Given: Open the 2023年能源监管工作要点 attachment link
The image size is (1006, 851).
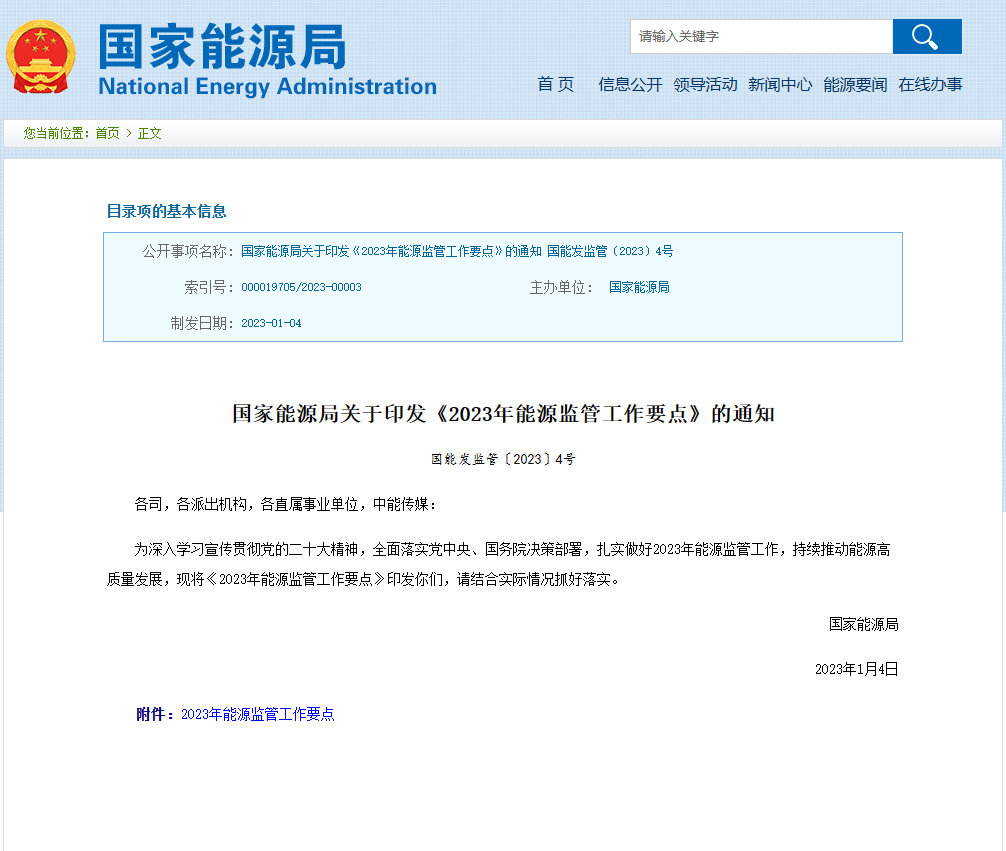Looking at the screenshot, I should pyautogui.click(x=257, y=714).
